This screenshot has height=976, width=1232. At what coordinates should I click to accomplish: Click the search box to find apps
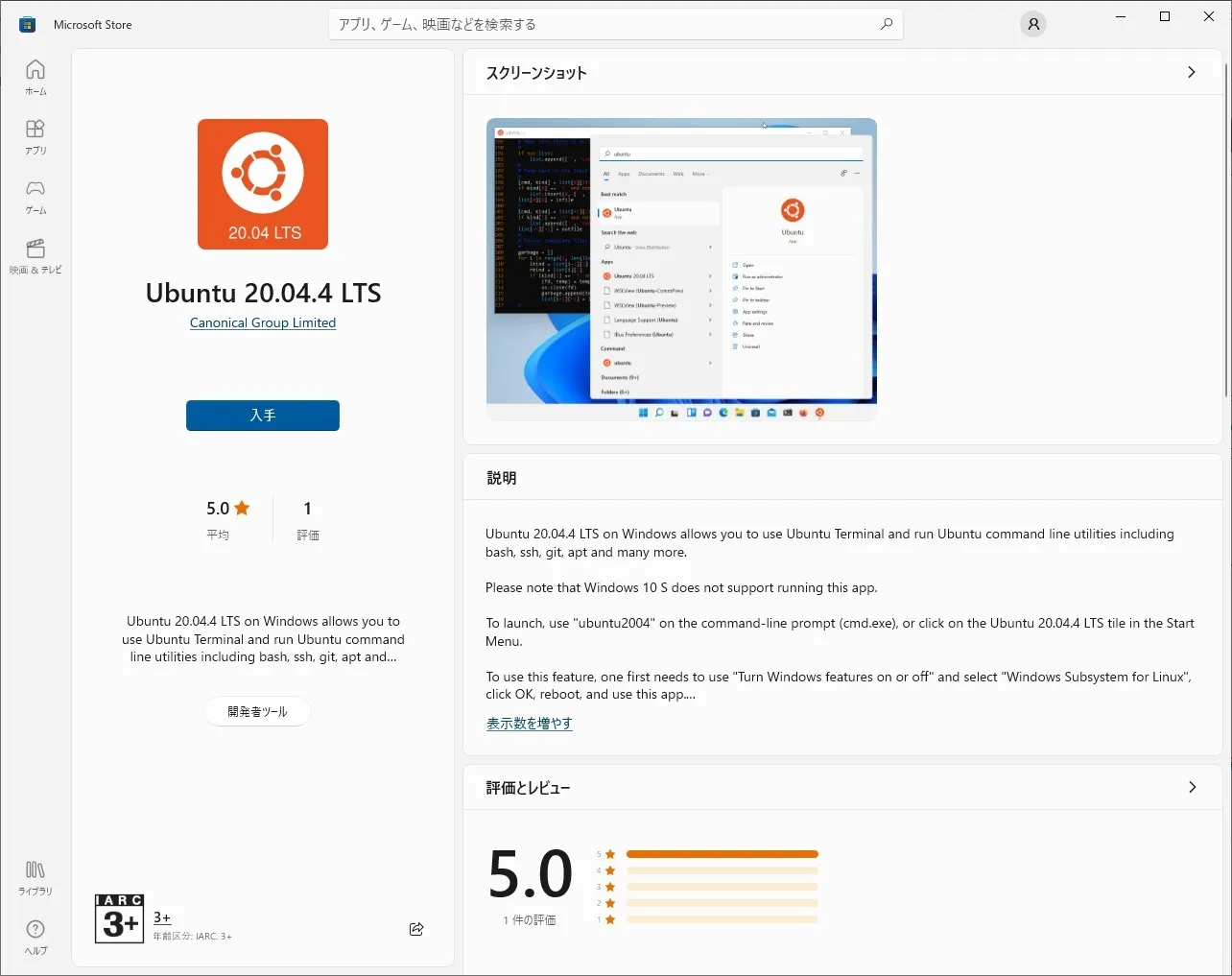coord(616,24)
